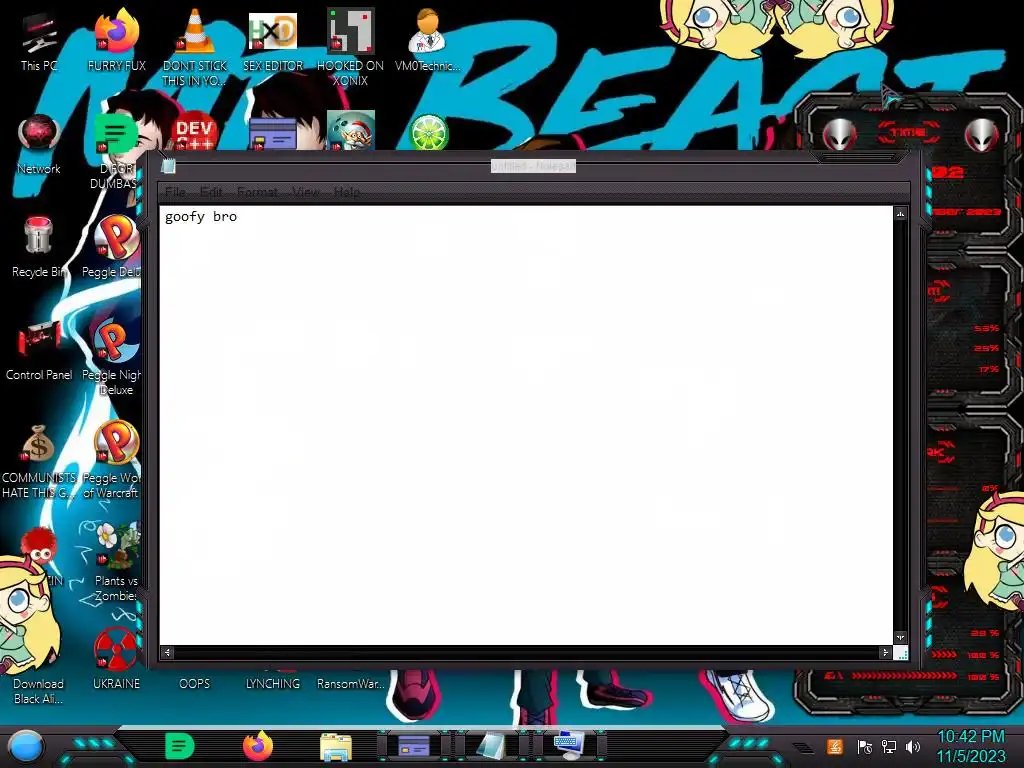Viewport: 1024px width, 768px height.
Task: Open the HxD hex editor desktop icon
Action: tap(273, 42)
